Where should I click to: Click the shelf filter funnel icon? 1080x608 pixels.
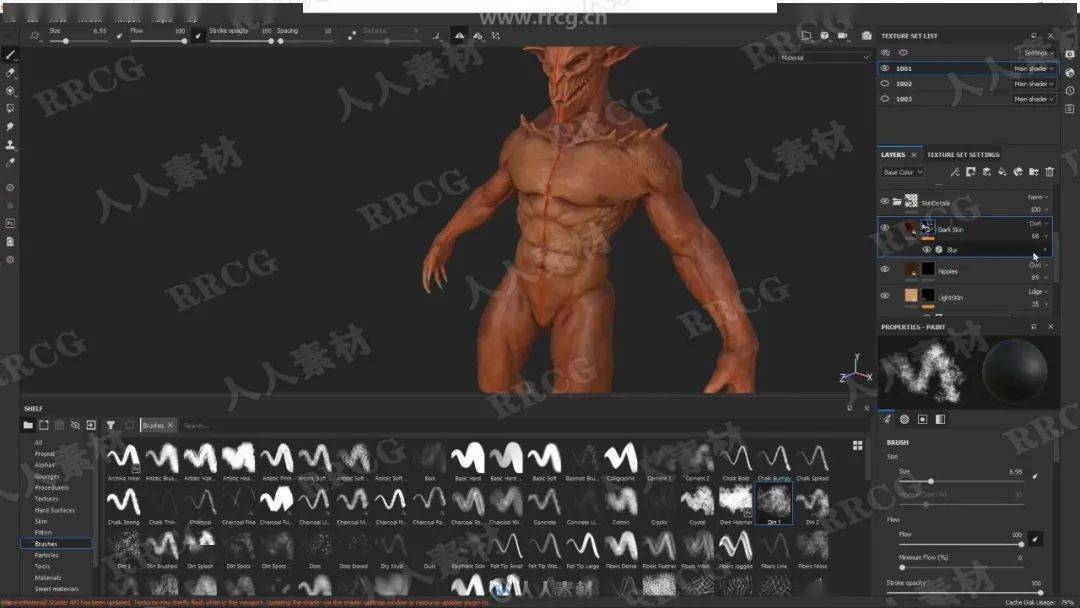pyautogui.click(x=111, y=425)
